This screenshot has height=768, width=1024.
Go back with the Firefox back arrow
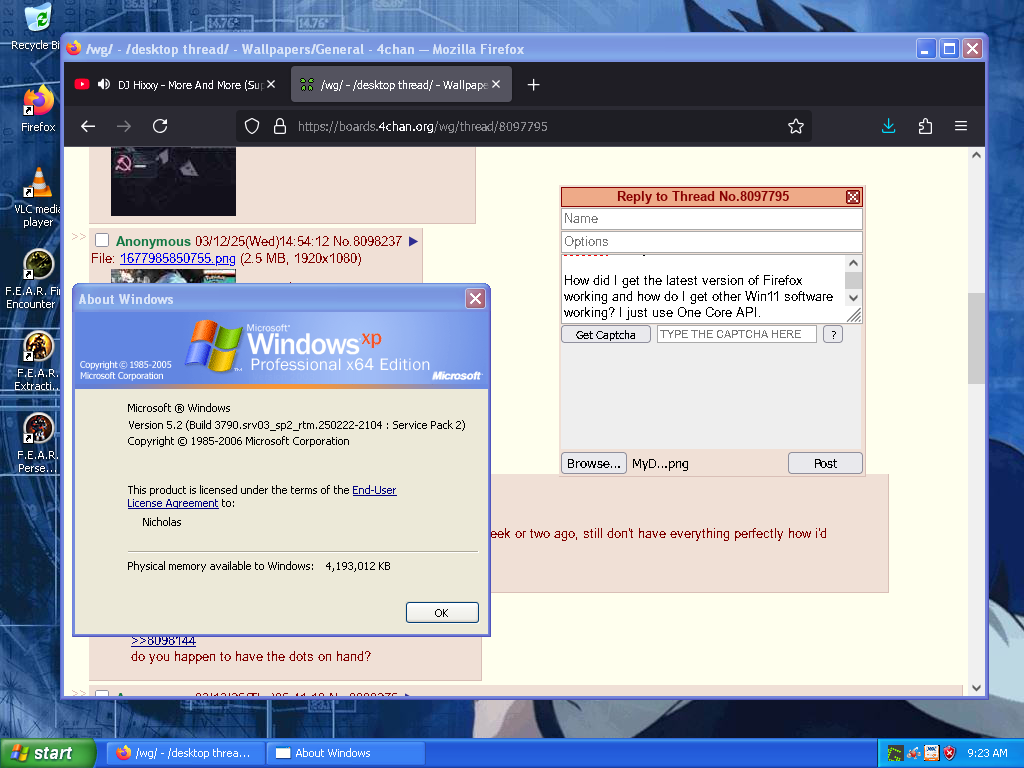(x=88, y=126)
